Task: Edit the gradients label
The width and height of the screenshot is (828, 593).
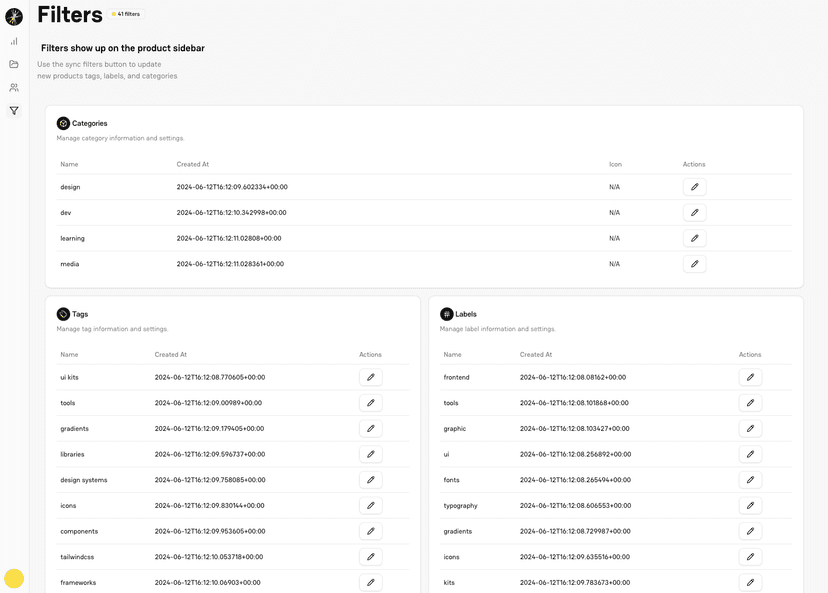Action: pos(750,531)
